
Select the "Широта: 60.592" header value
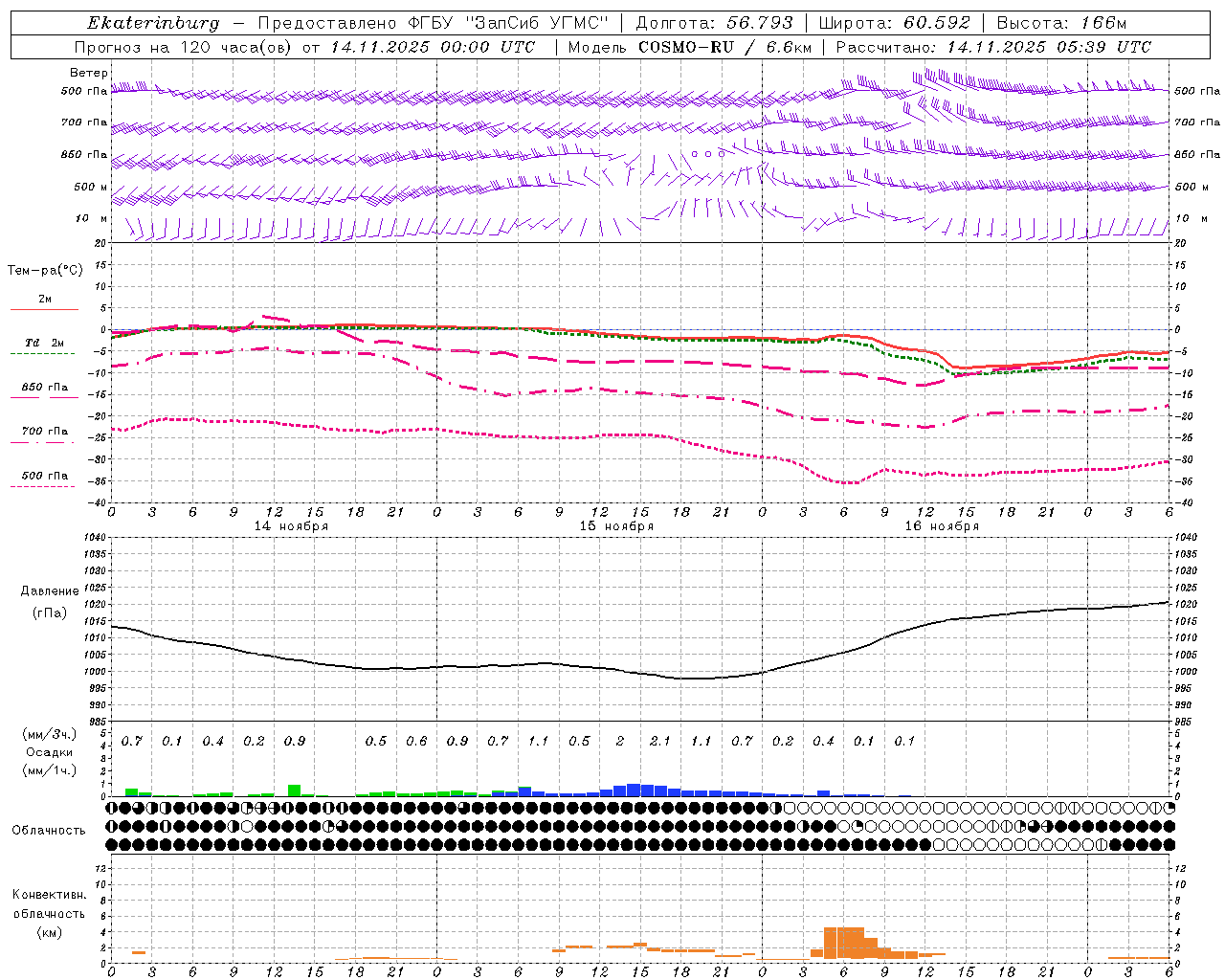coord(894,23)
